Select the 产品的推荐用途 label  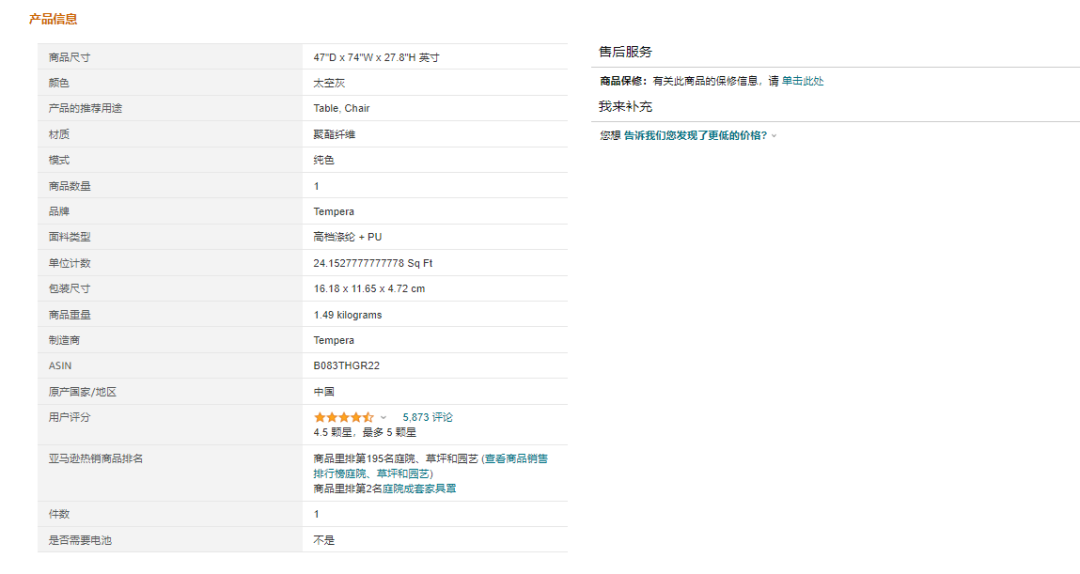[85, 108]
